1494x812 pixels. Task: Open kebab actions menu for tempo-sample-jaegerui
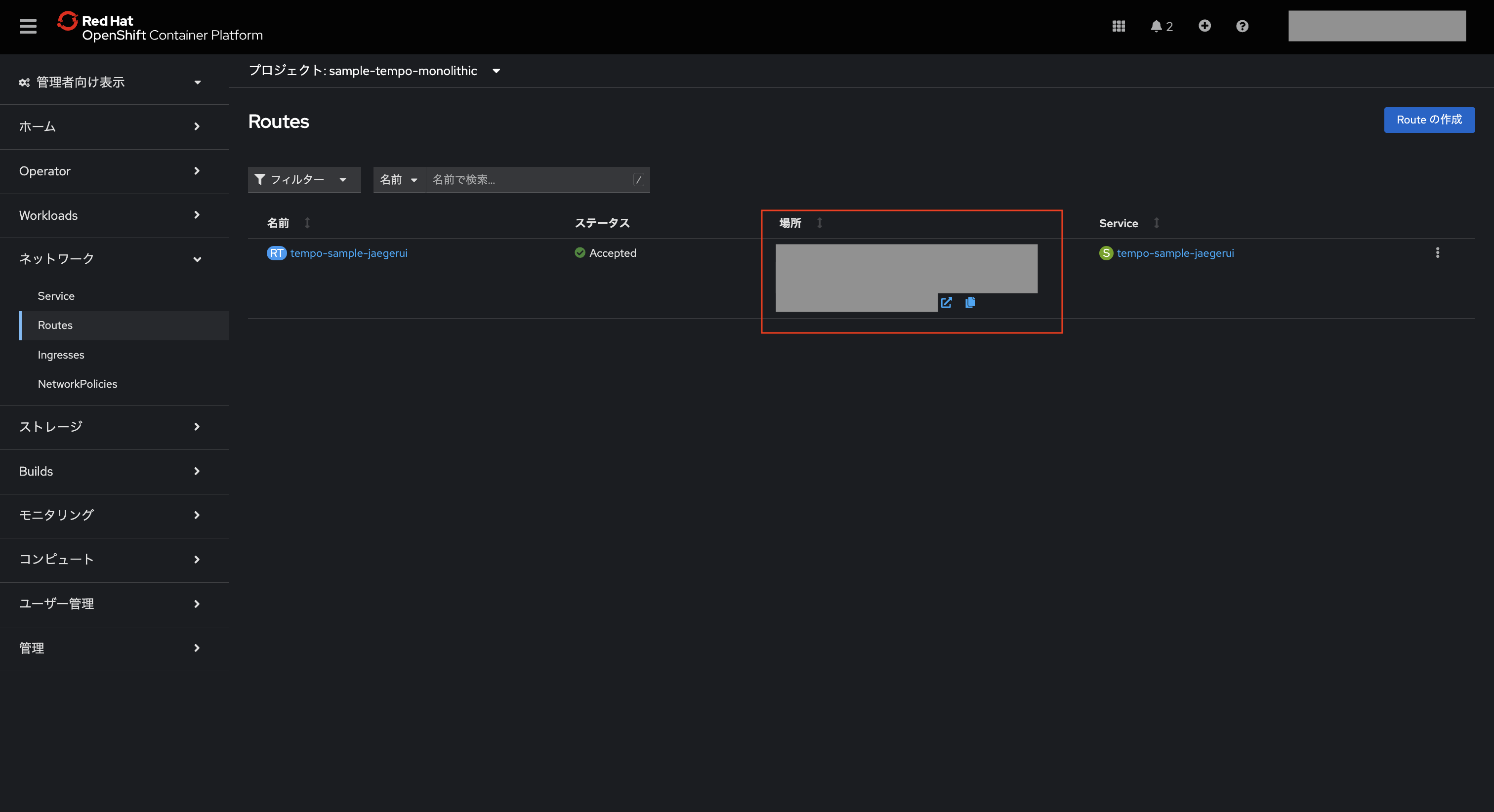pos(1437,253)
